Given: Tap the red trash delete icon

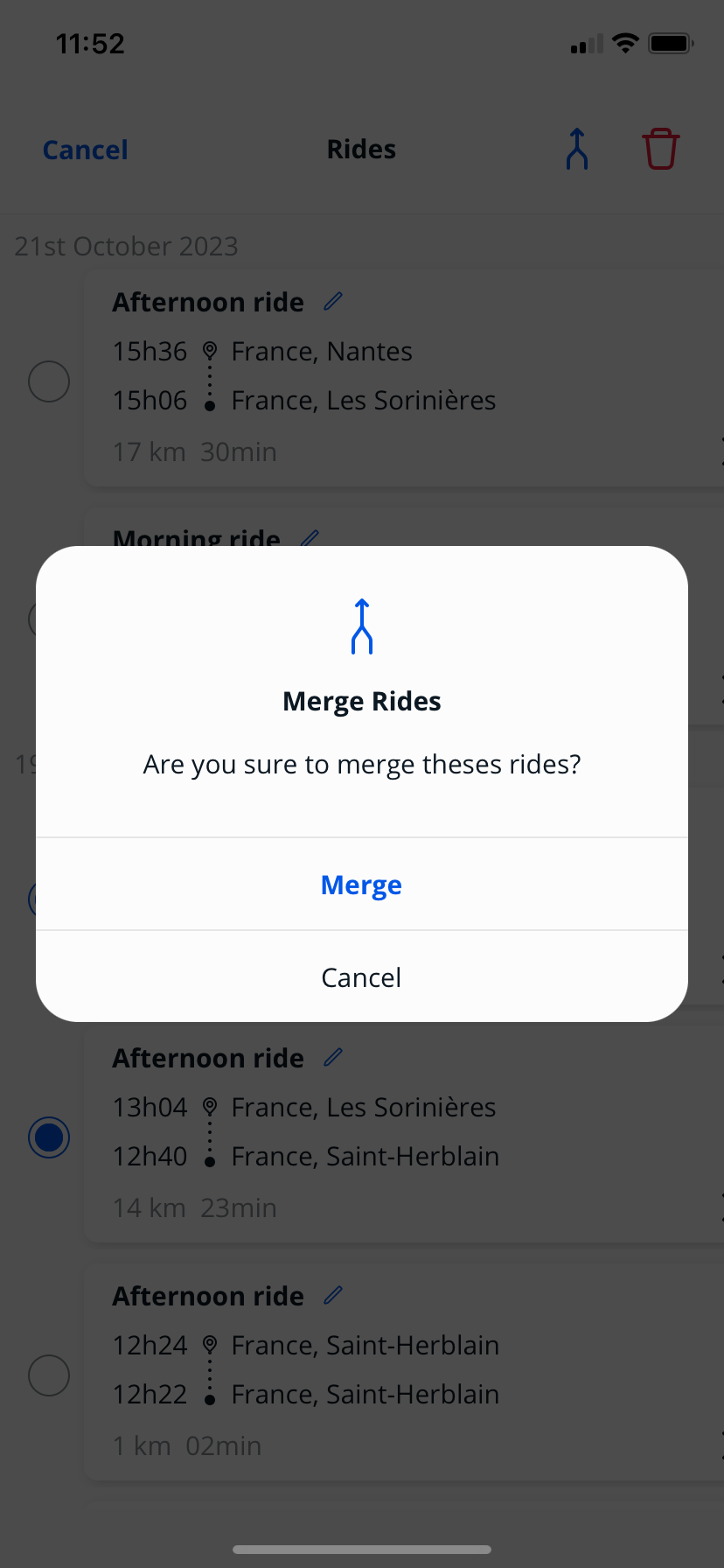Looking at the screenshot, I should (x=660, y=150).
